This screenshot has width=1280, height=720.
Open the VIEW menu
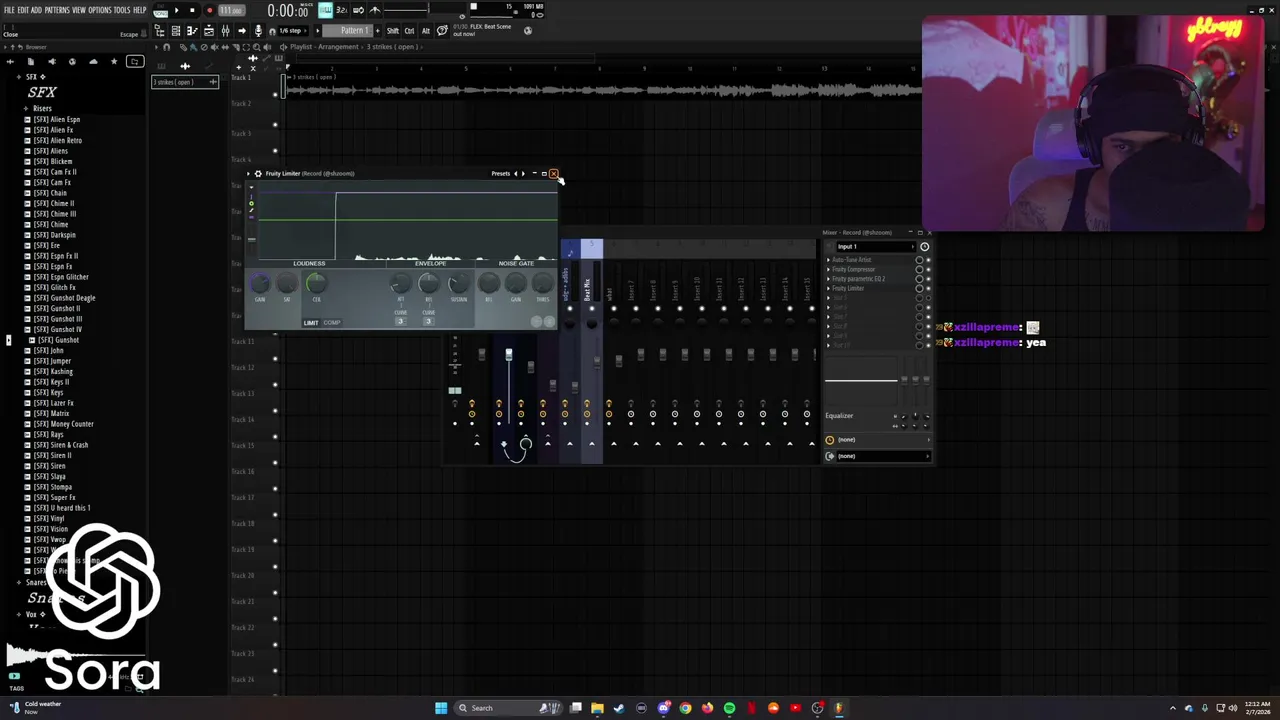[x=79, y=10]
